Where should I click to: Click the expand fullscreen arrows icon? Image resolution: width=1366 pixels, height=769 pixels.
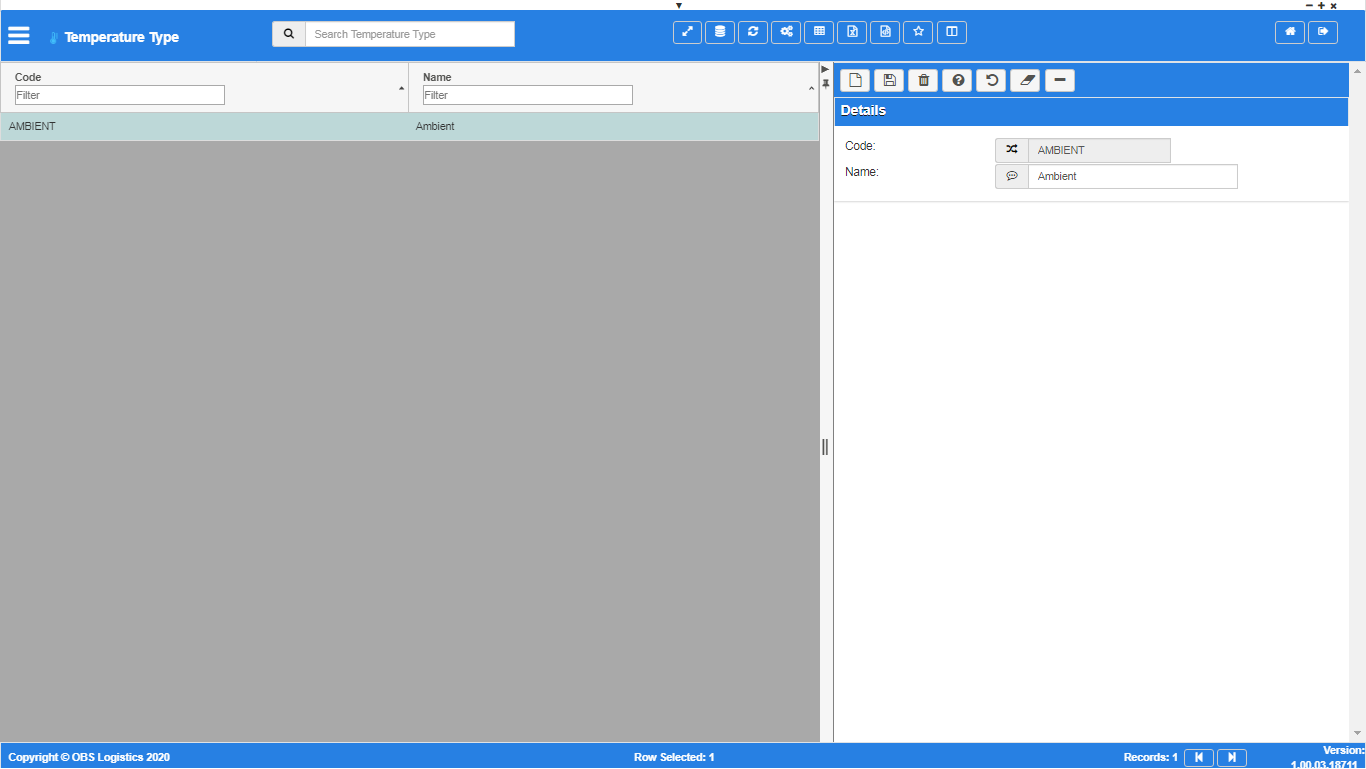coord(687,32)
